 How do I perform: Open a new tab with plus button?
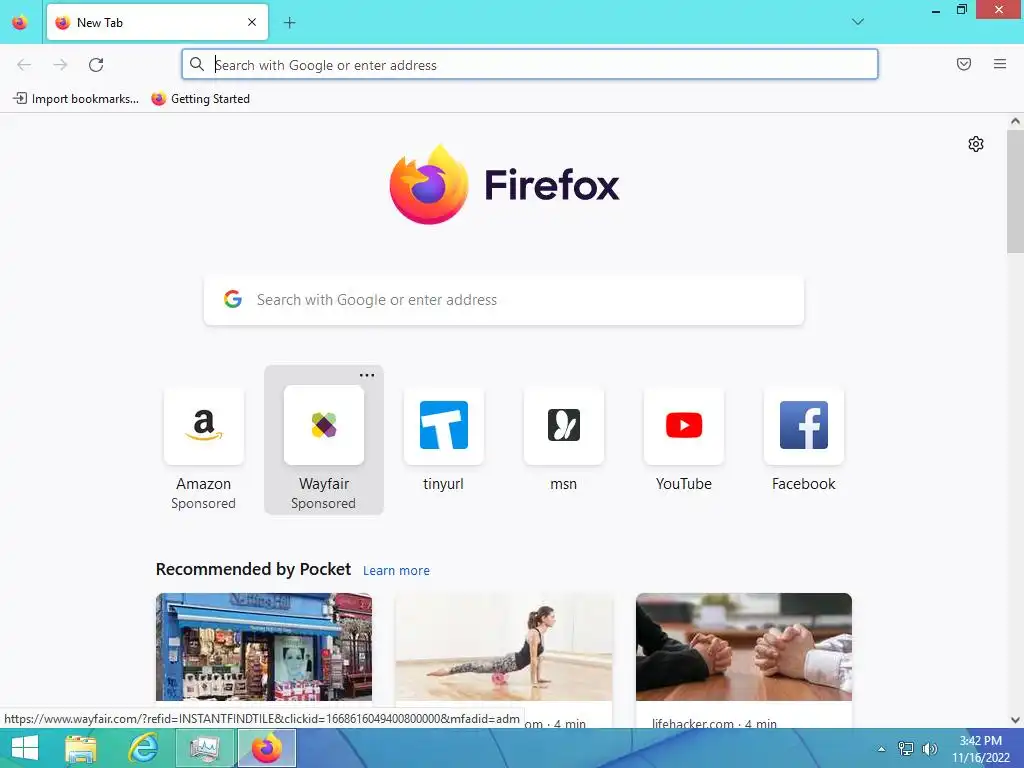289,23
